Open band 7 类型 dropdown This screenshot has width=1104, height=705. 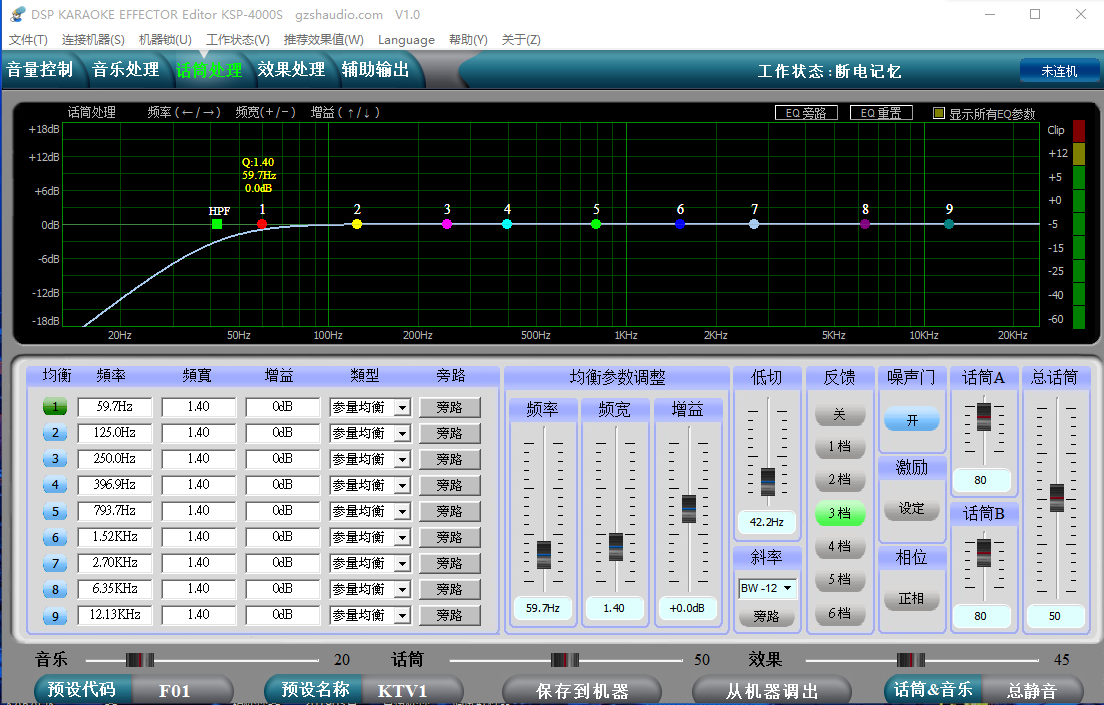[402, 563]
